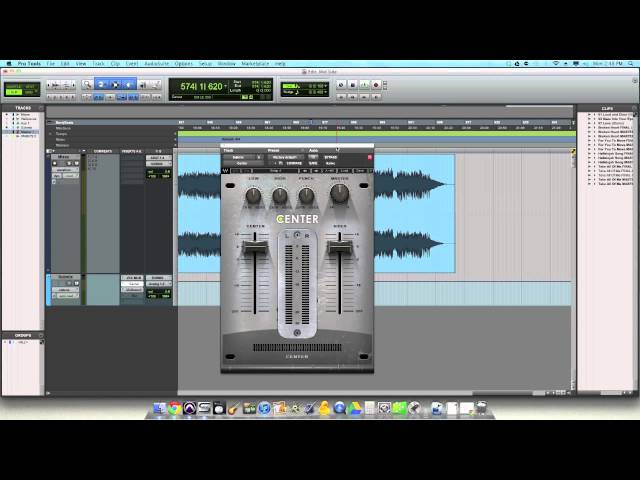Select the Pencil tool
The width and height of the screenshot is (640, 480).
pos(156,85)
